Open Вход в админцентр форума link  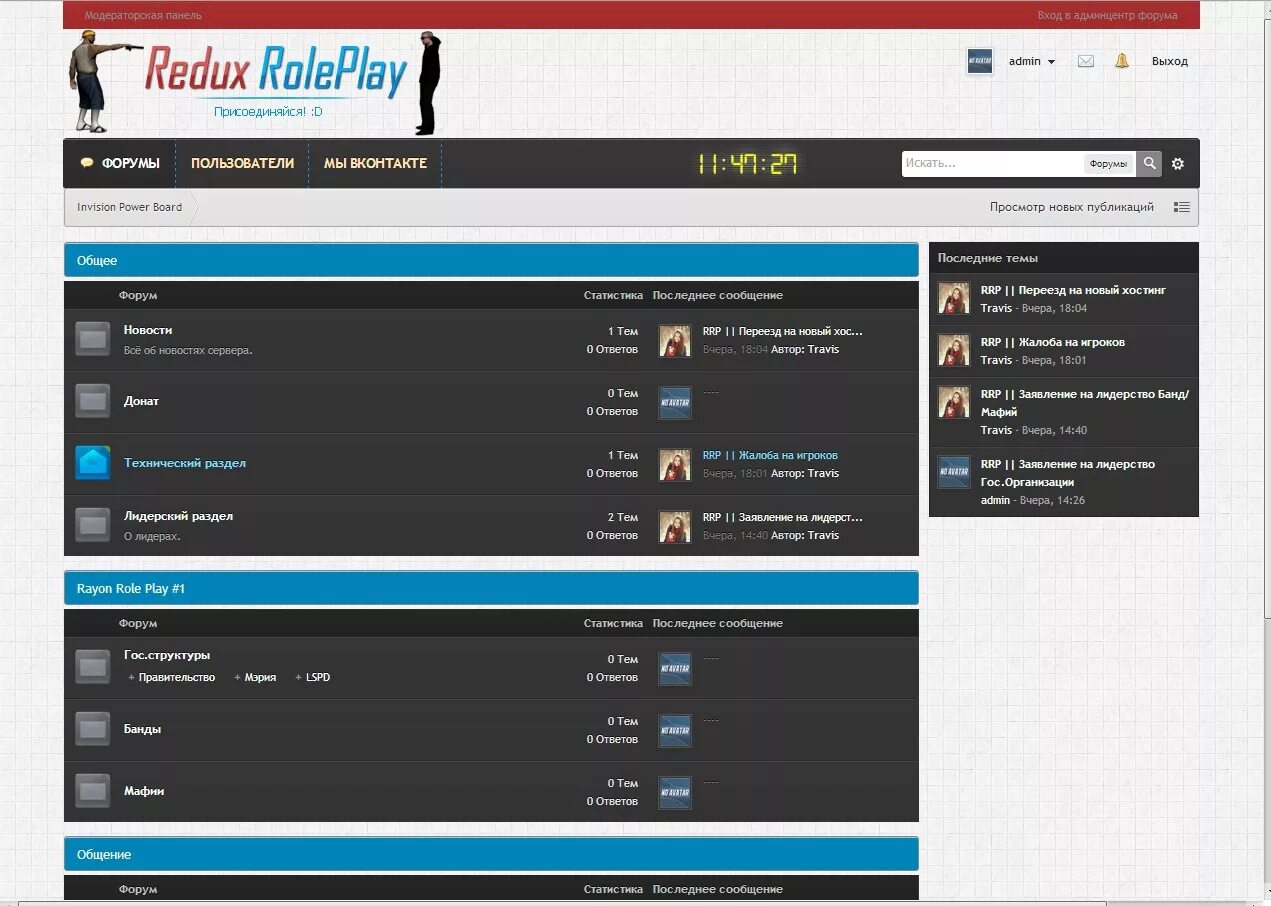click(1107, 15)
